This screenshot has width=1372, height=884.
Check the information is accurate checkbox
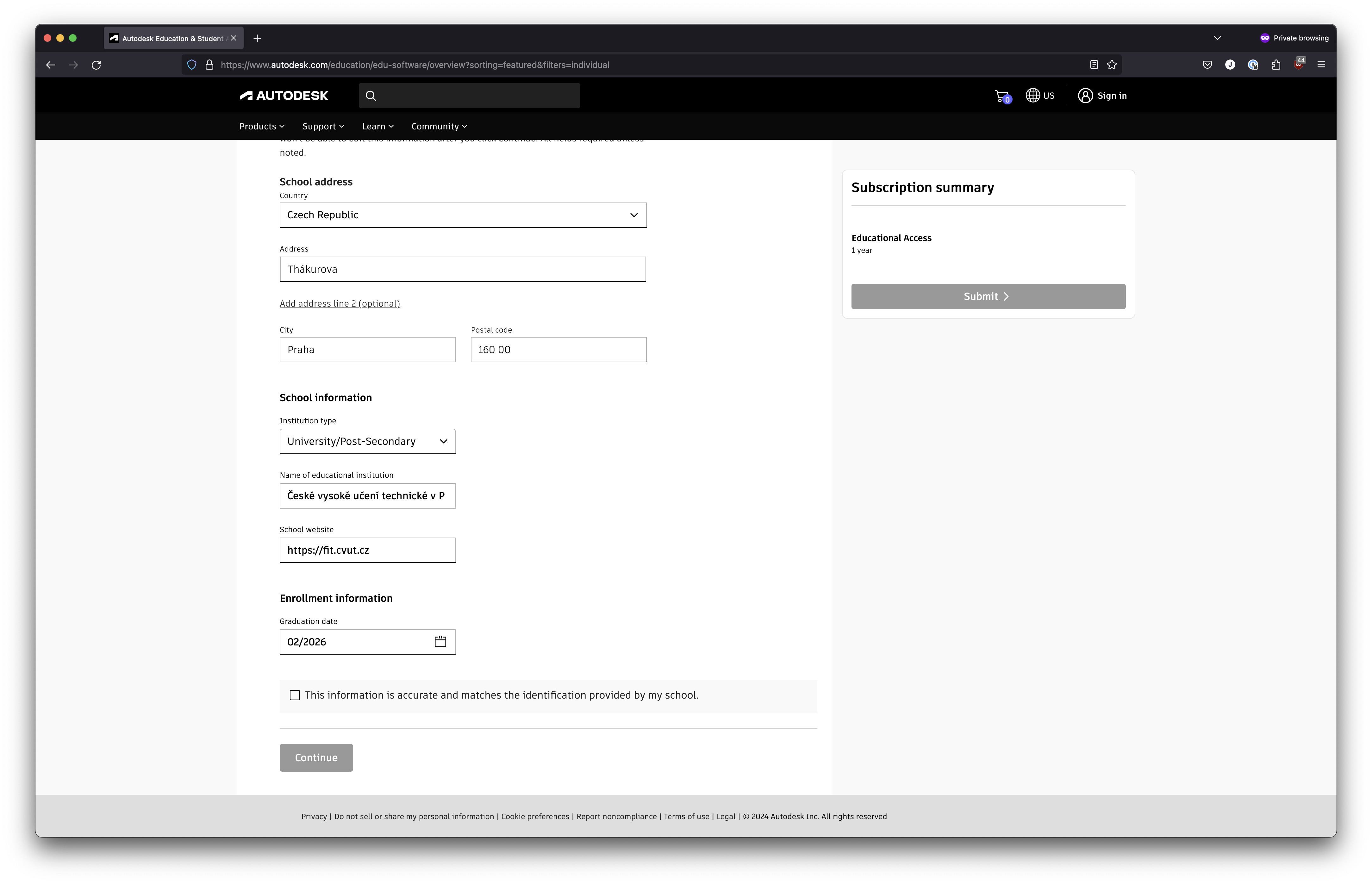[x=295, y=695]
